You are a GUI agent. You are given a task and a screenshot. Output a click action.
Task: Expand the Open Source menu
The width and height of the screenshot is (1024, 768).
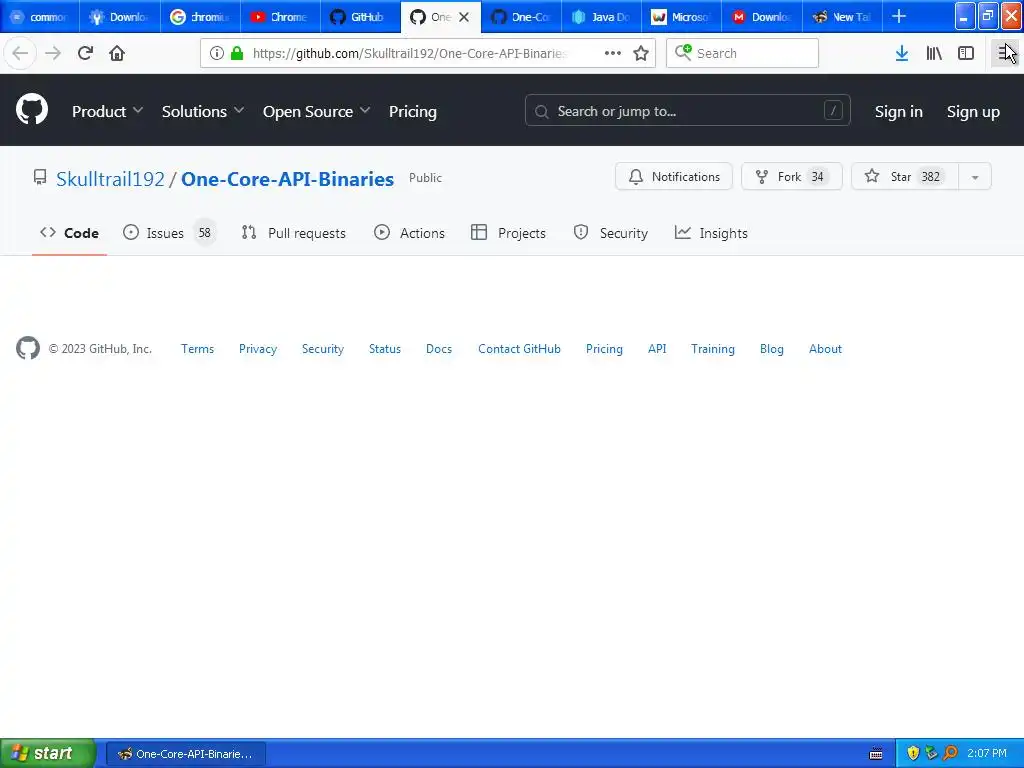317,111
